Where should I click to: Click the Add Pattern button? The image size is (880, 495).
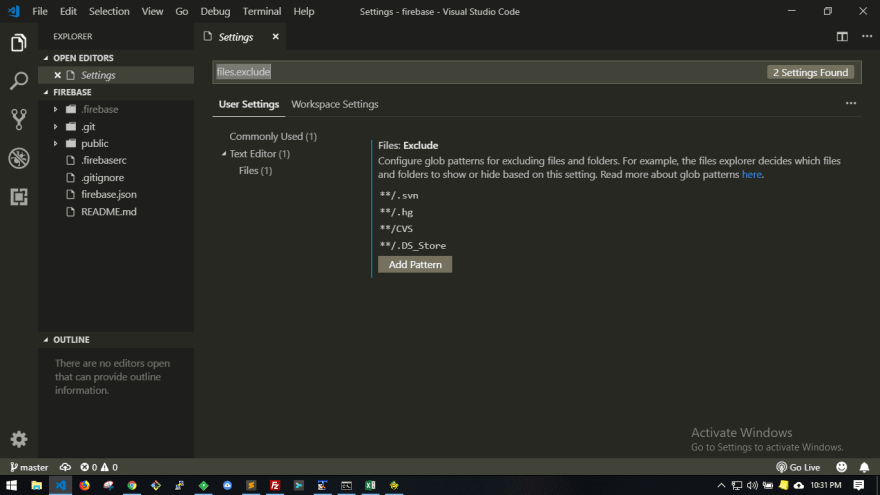tap(415, 264)
